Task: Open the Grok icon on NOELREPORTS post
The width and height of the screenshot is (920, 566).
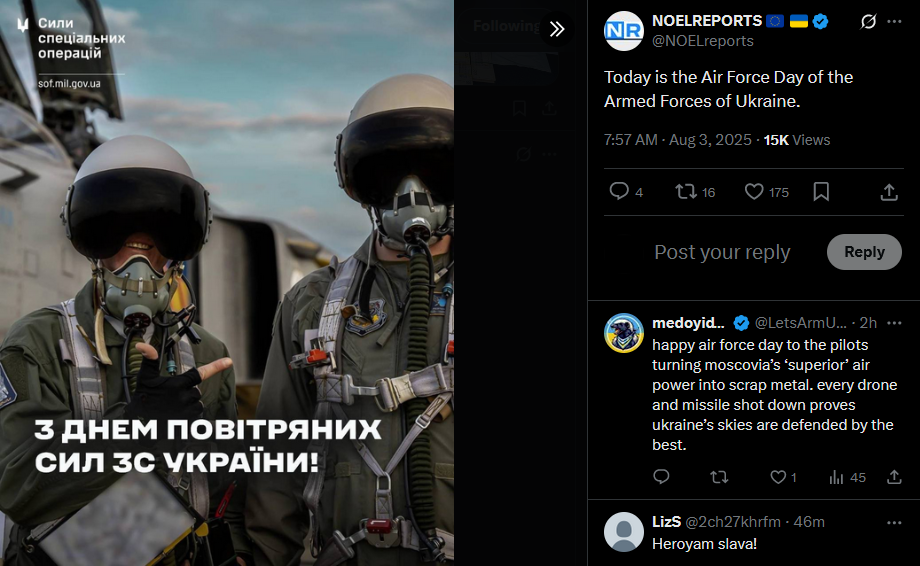Action: coord(868,22)
